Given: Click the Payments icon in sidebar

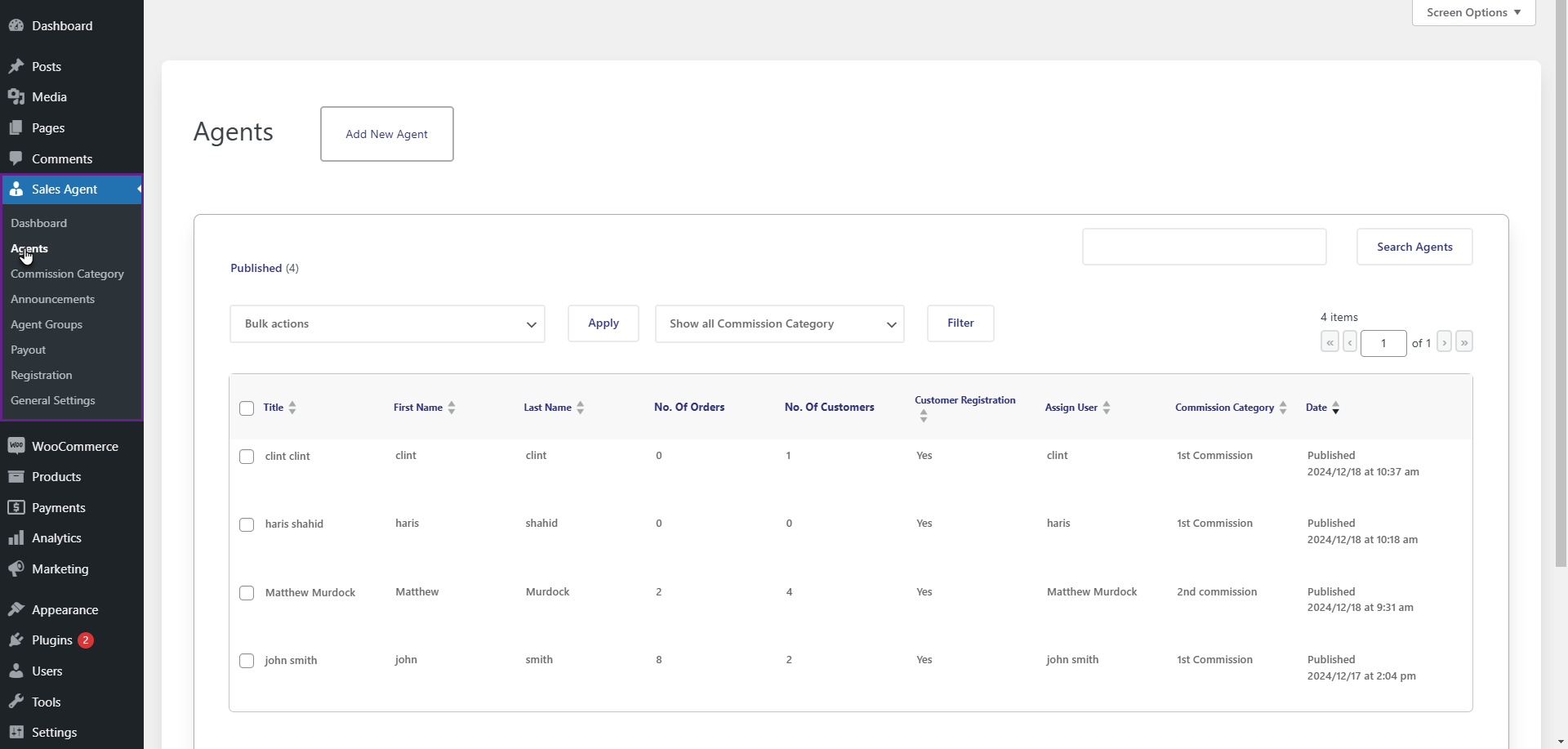Looking at the screenshot, I should (16, 507).
